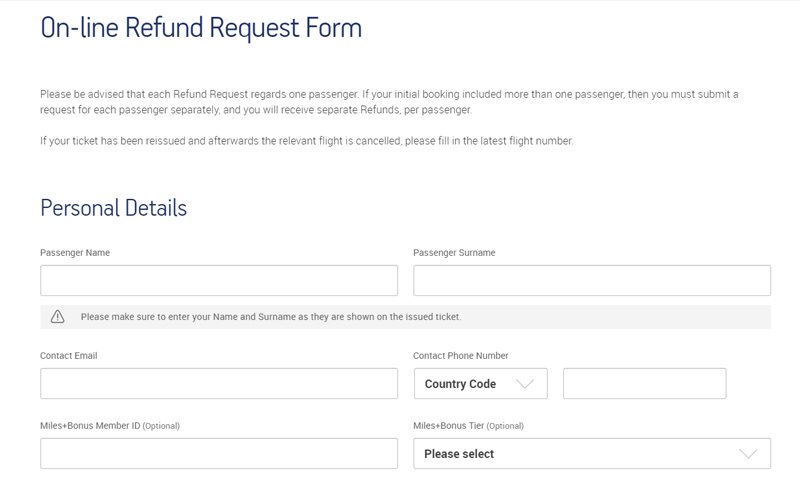Open the Country Code dropdown
The height and width of the screenshot is (500, 800).
(480, 384)
